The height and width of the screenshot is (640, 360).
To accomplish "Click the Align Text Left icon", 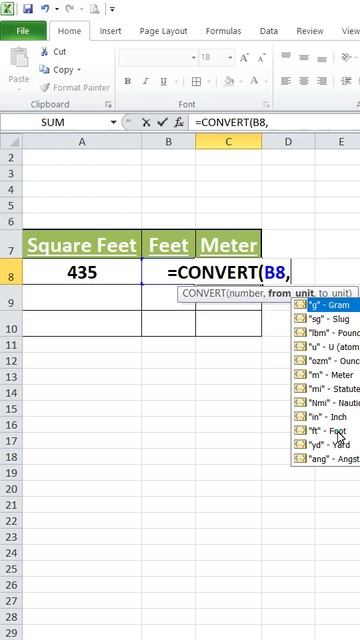I will (286, 81).
